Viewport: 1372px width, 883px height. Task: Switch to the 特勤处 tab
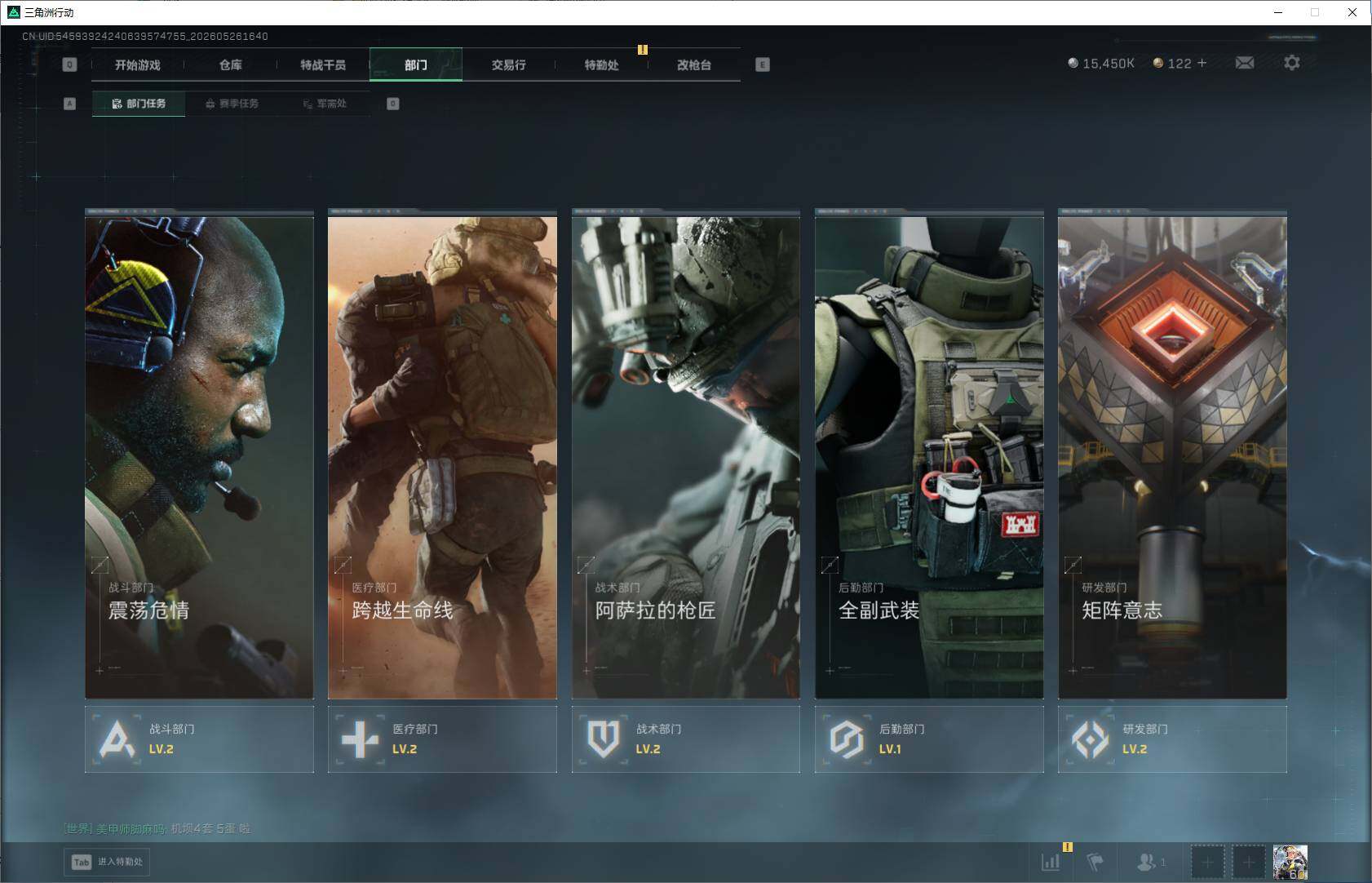tap(602, 64)
